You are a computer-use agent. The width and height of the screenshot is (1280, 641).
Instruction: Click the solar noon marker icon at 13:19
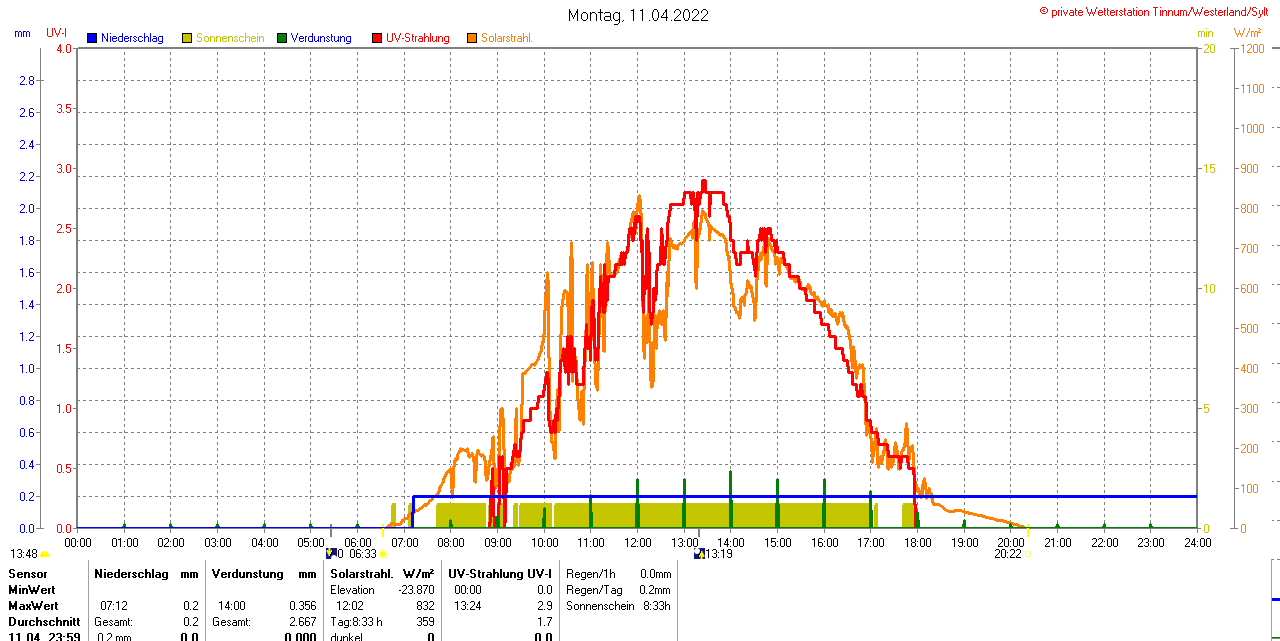[699, 554]
